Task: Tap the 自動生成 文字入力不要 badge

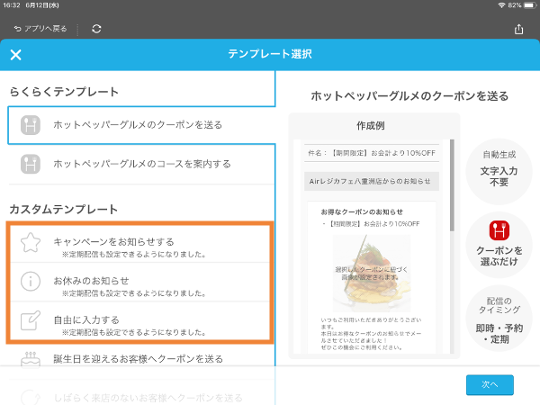Action: click(499, 172)
